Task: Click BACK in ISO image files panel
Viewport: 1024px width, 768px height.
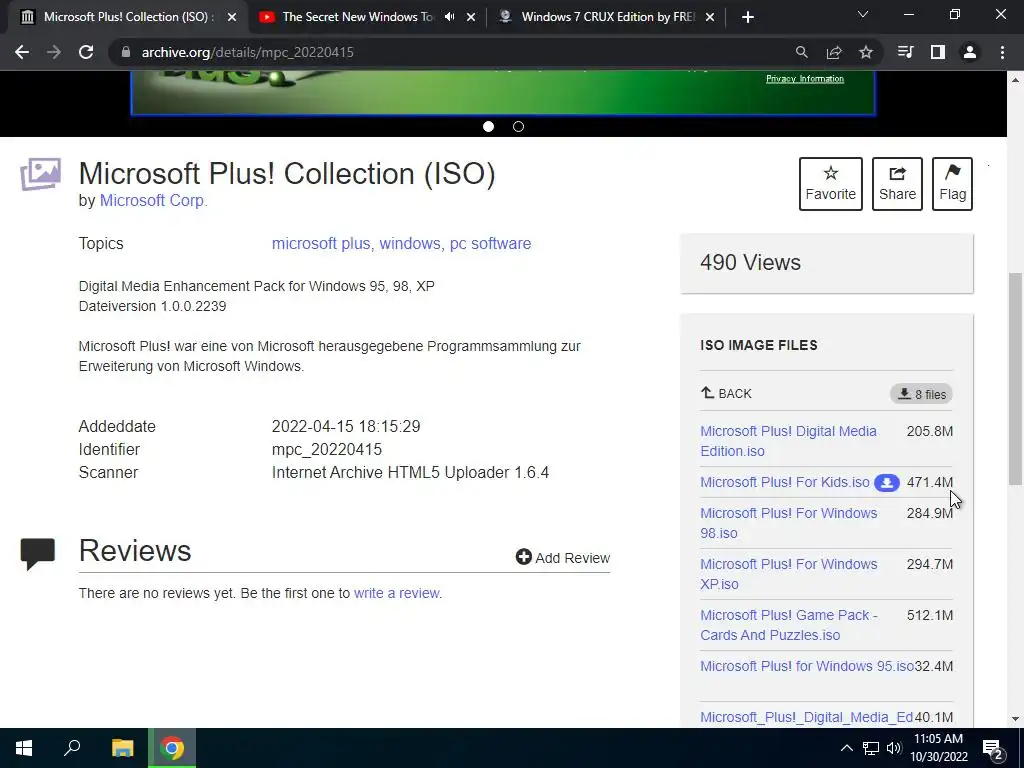Action: 726,394
